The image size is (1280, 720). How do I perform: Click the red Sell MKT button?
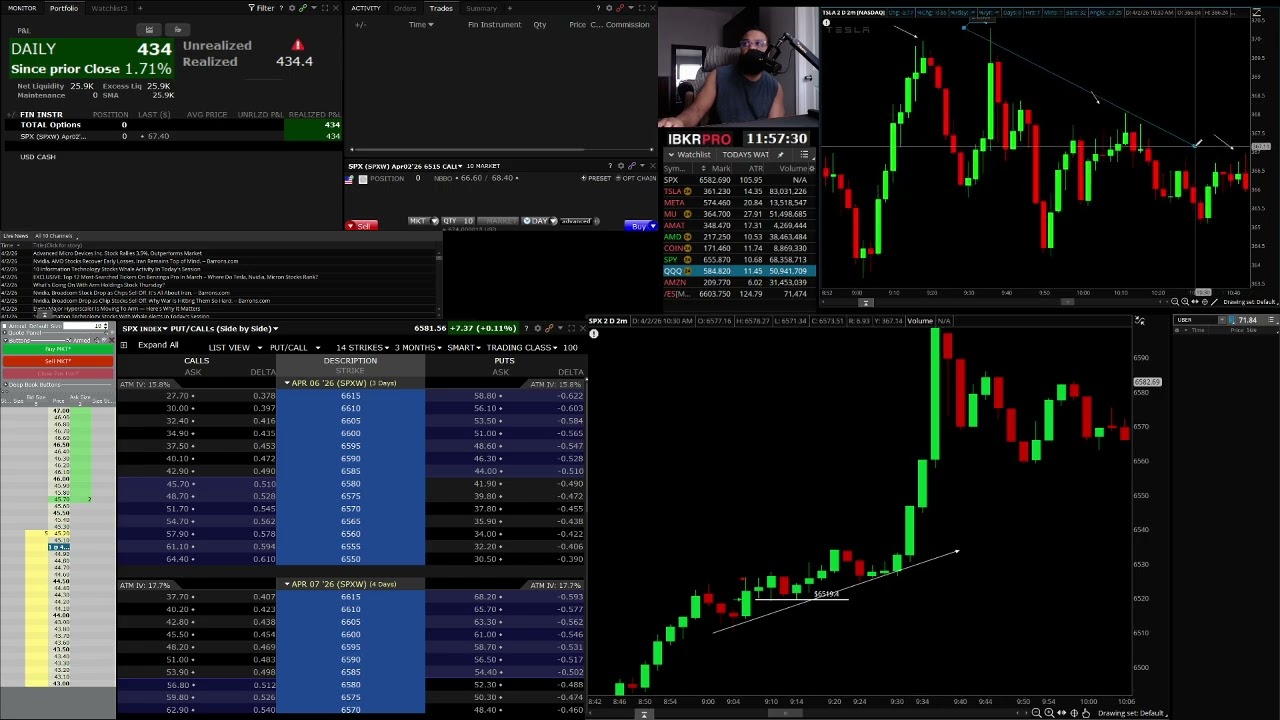[x=58, y=361]
